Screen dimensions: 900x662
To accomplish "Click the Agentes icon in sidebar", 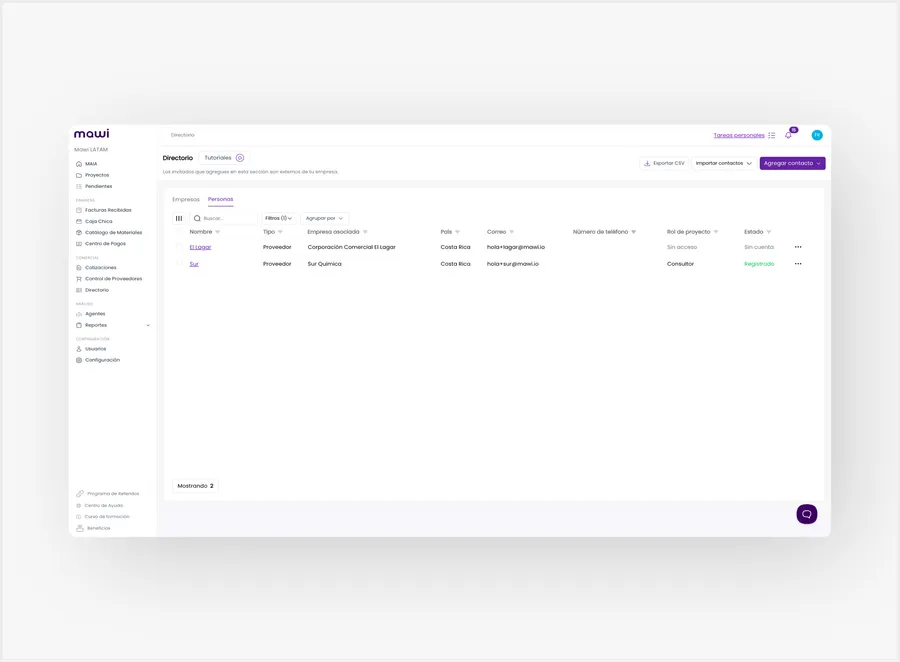I will (x=79, y=314).
